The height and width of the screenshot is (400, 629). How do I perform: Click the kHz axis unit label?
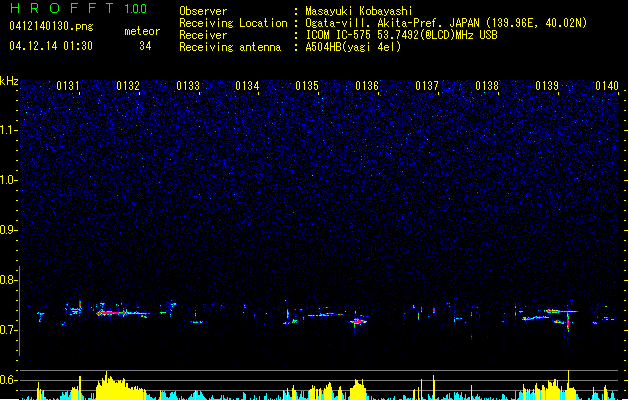click(9, 81)
